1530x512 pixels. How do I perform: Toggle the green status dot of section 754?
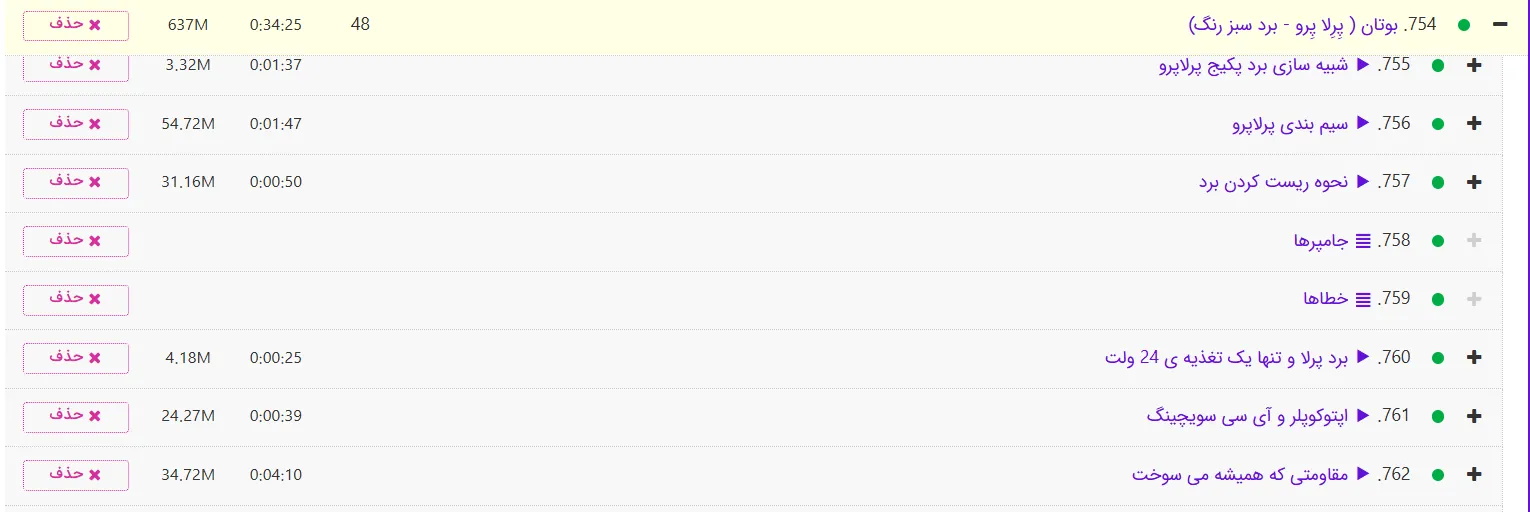click(1464, 26)
